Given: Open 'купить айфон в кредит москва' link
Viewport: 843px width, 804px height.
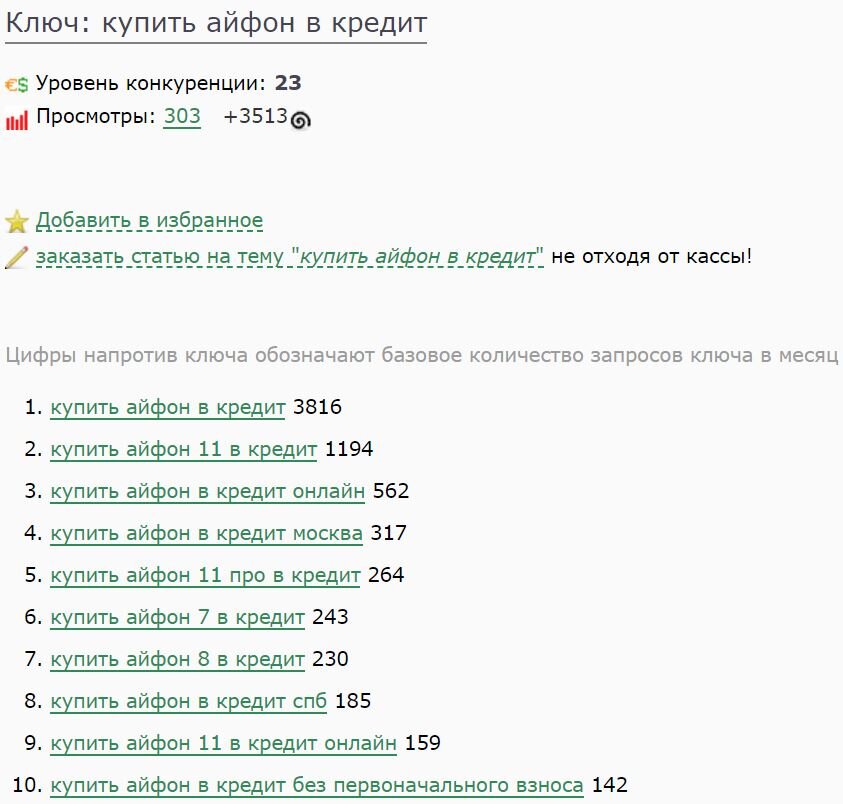Looking at the screenshot, I should pyautogui.click(x=206, y=533).
